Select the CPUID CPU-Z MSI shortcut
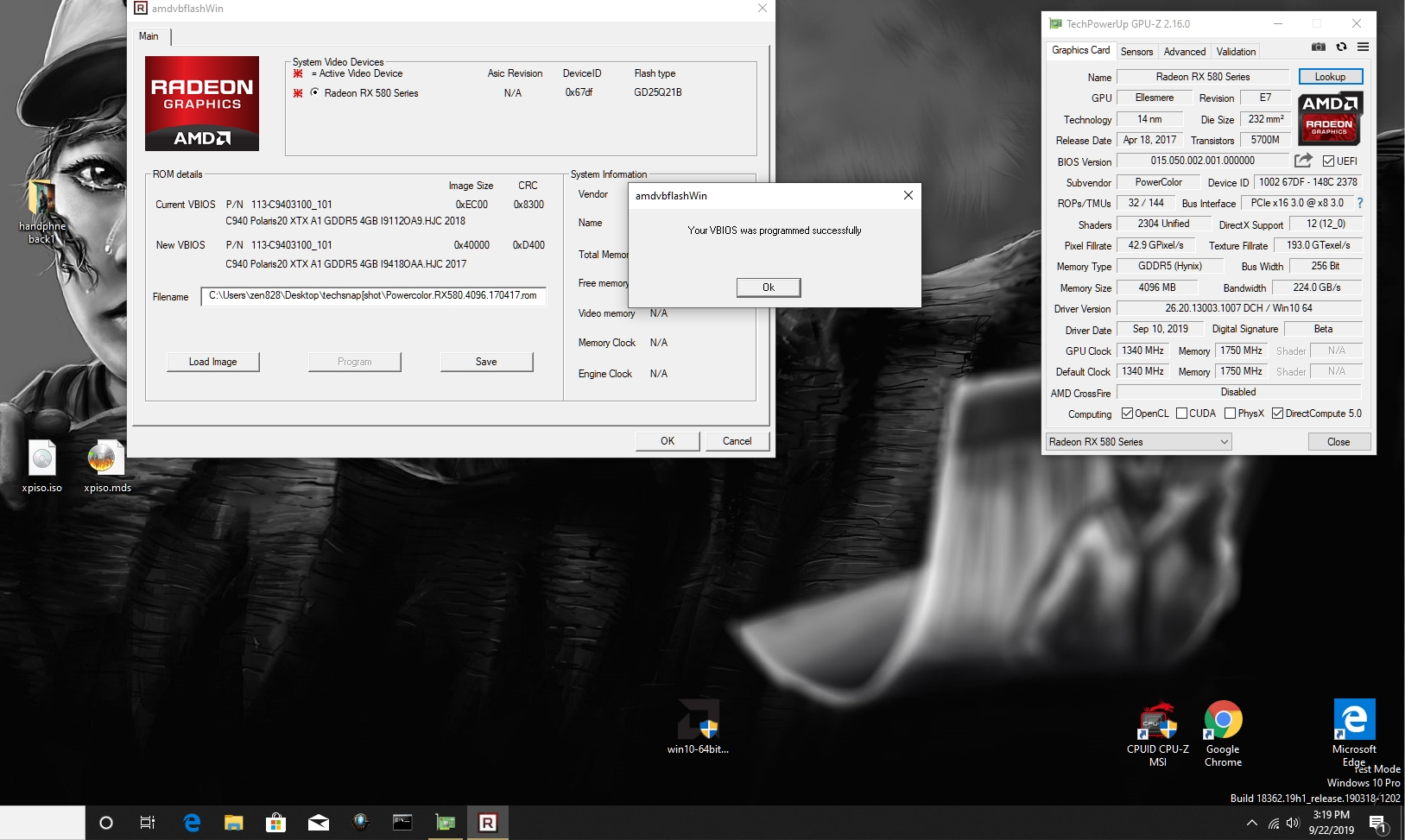Viewport: 1405px width, 840px height. (1157, 734)
